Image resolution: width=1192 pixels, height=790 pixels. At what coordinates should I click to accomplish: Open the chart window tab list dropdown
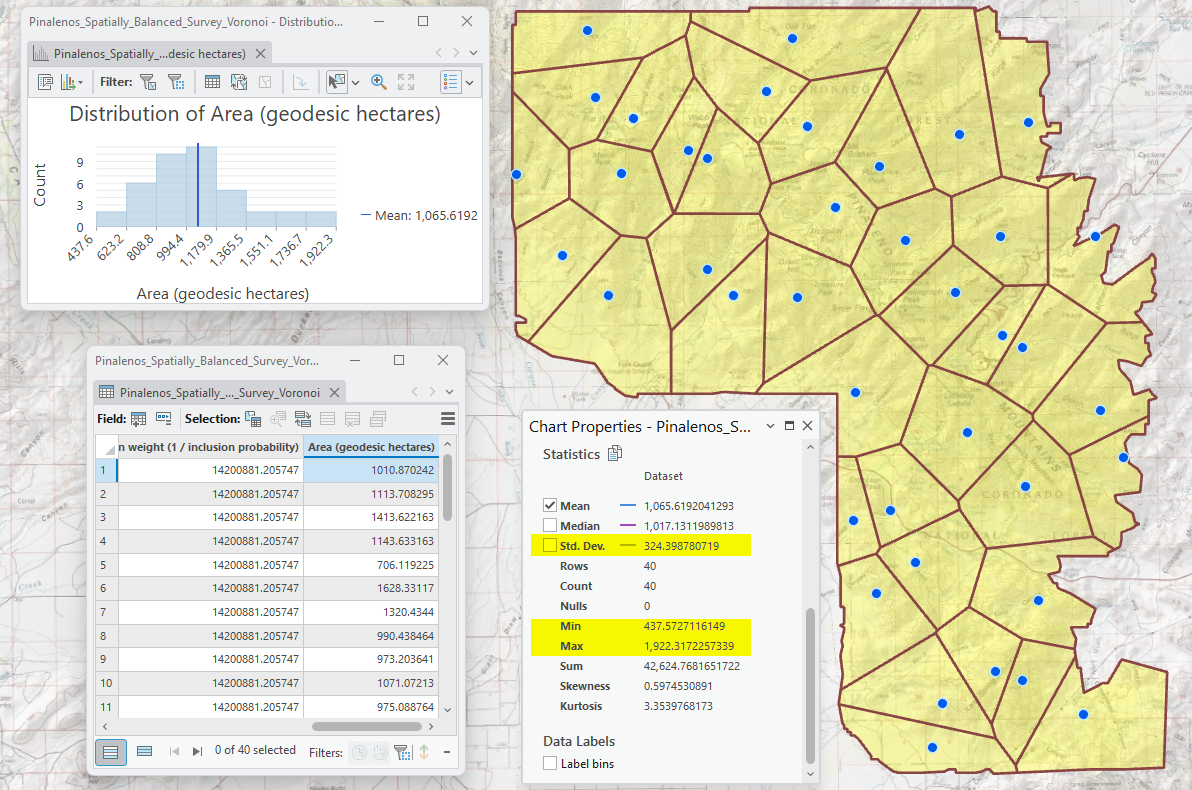(474, 53)
